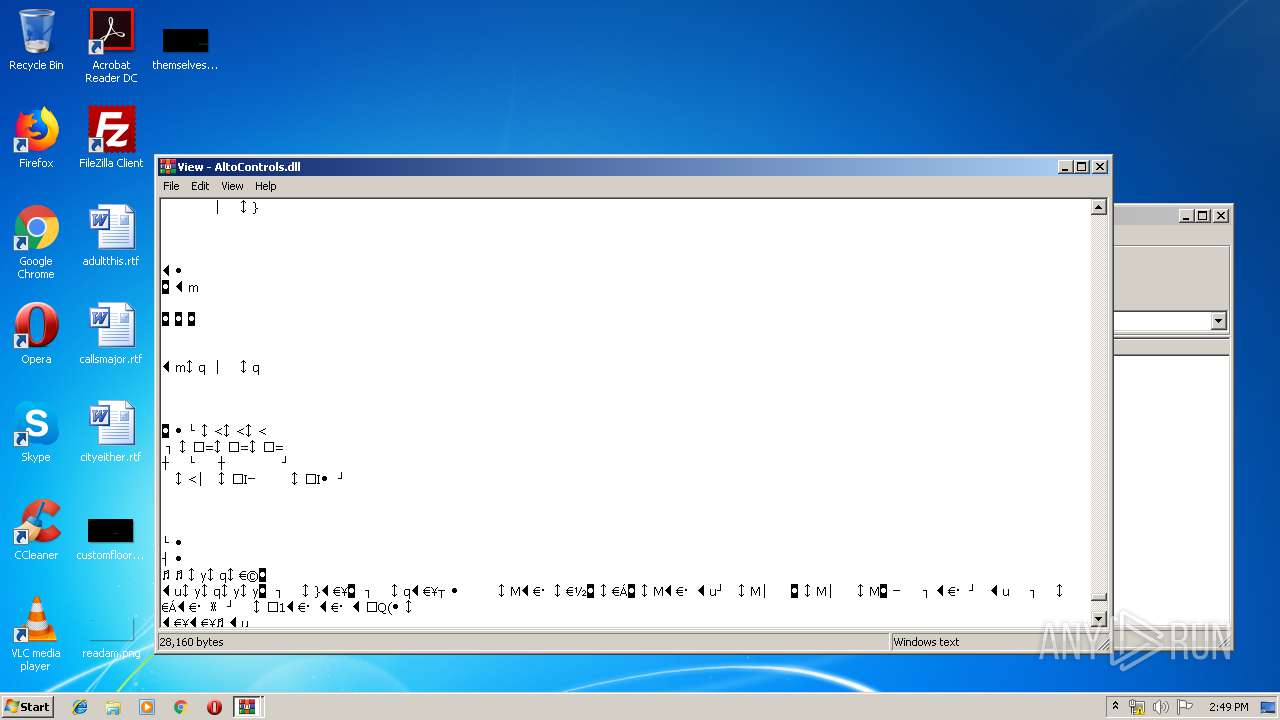
Task: Open the Help menu in viewer
Action: point(265,186)
